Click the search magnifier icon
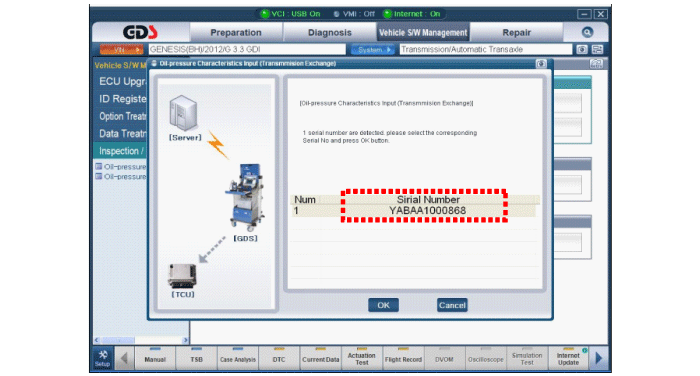This screenshot has height=376, width=700. (x=587, y=32)
